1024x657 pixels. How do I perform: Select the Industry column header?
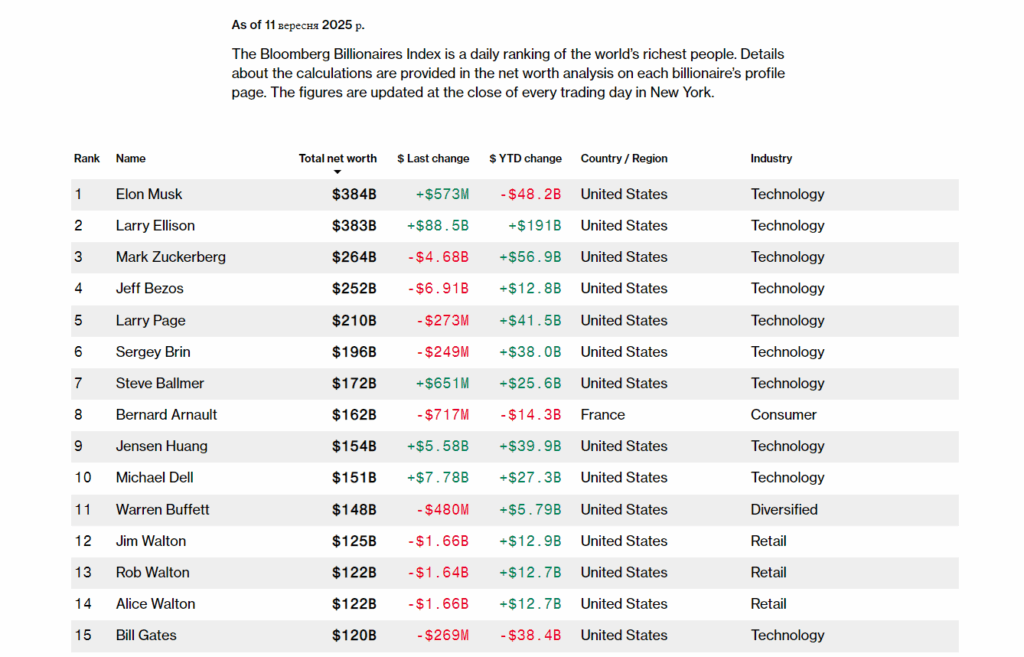(771, 158)
